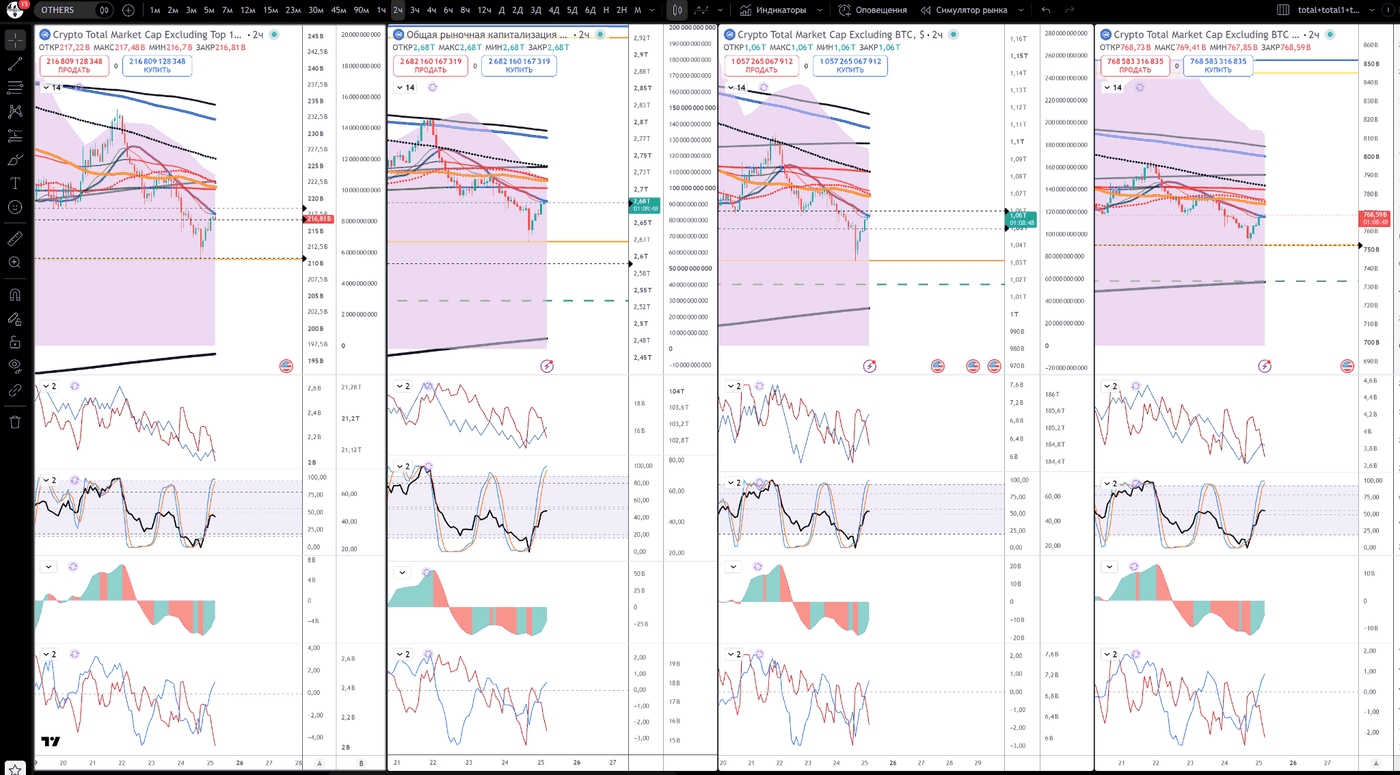Switch to the 15м timeframe
This screenshot has height=775, width=1400.
click(270, 10)
